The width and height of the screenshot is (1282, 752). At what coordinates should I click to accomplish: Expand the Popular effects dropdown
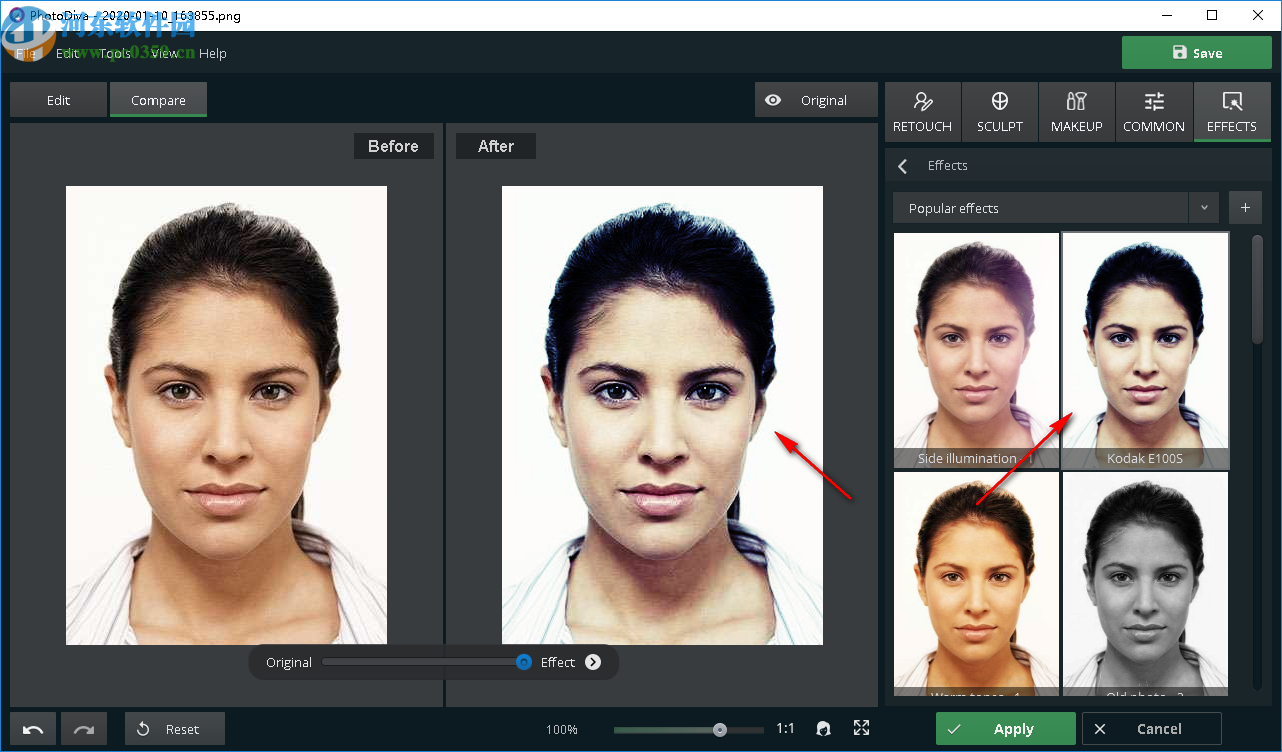pyautogui.click(x=1204, y=208)
